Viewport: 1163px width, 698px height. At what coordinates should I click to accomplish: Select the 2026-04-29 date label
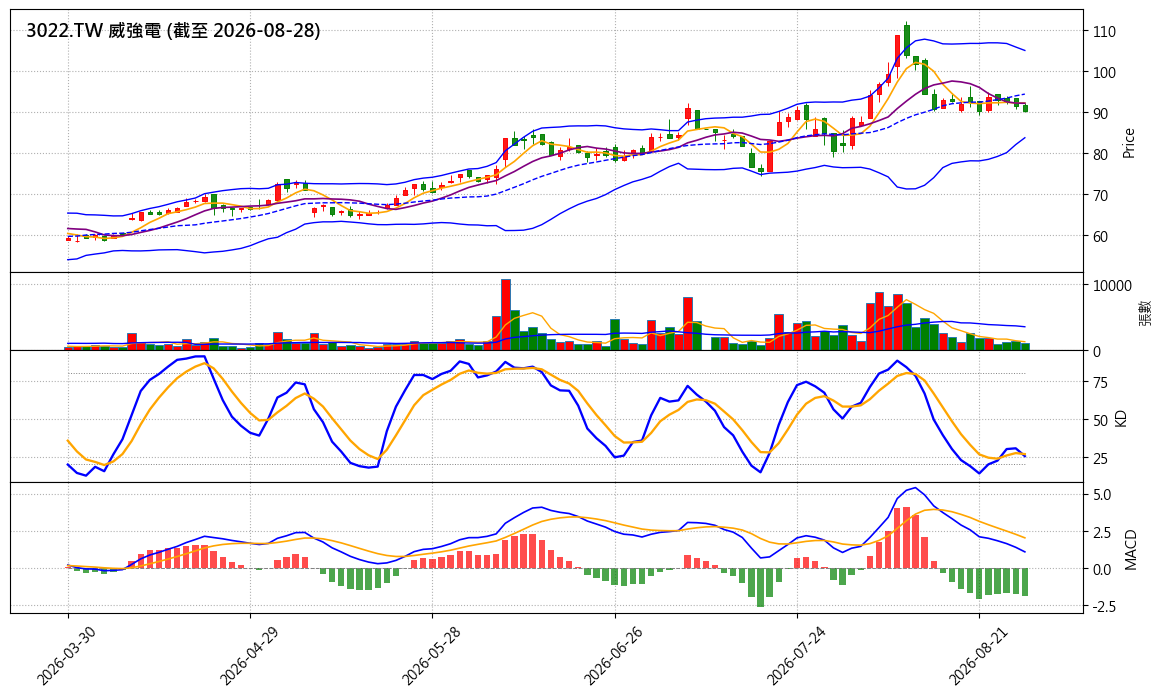click(x=248, y=655)
